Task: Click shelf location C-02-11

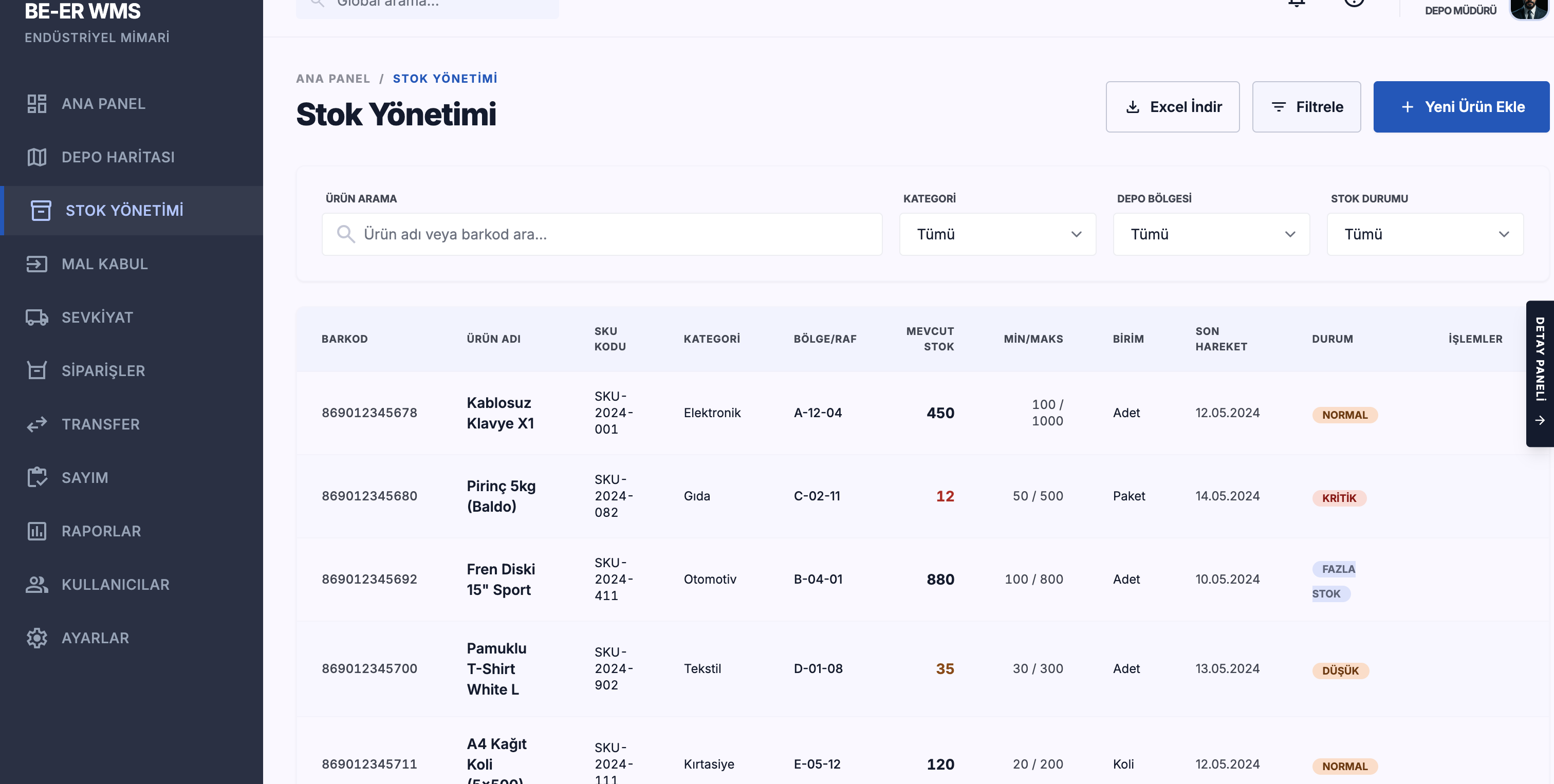Action: click(816, 496)
